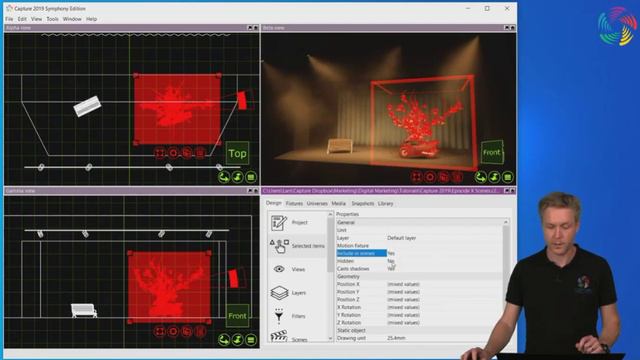Viewport: 640px width, 360px height.
Task: Click the green curved-arrow icon in Alpha view
Action: (x=224, y=177)
